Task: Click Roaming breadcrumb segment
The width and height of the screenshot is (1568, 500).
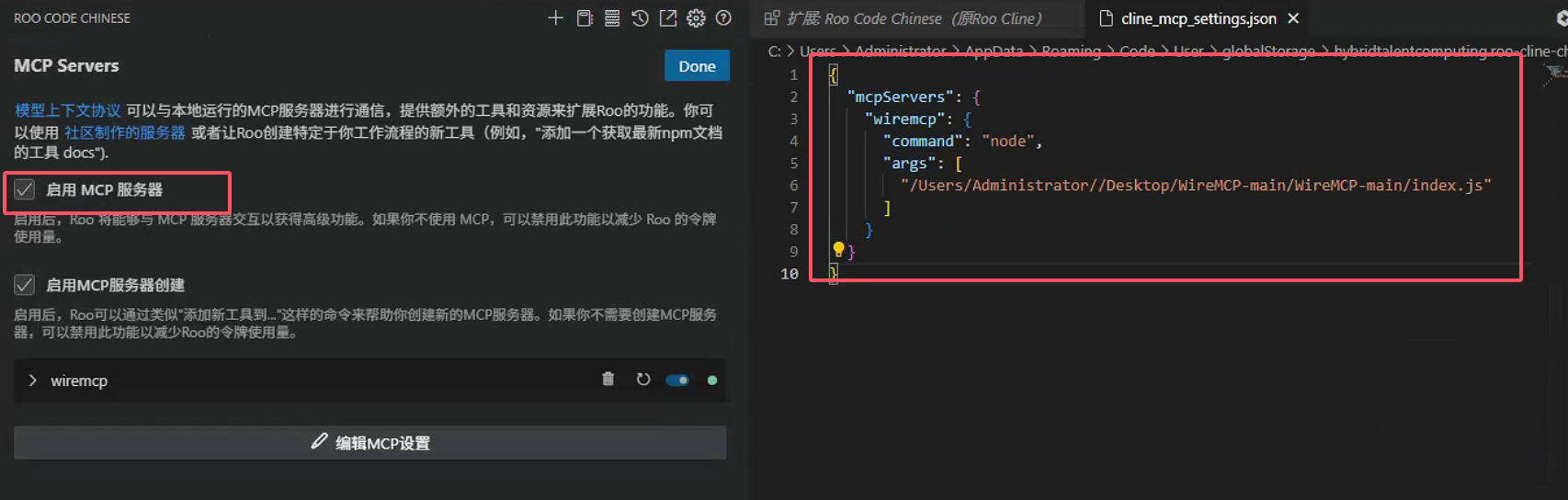Action: click(x=1071, y=51)
